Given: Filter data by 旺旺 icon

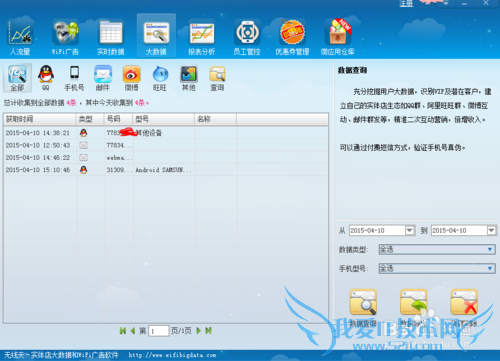Looking at the screenshot, I should 160,78.
